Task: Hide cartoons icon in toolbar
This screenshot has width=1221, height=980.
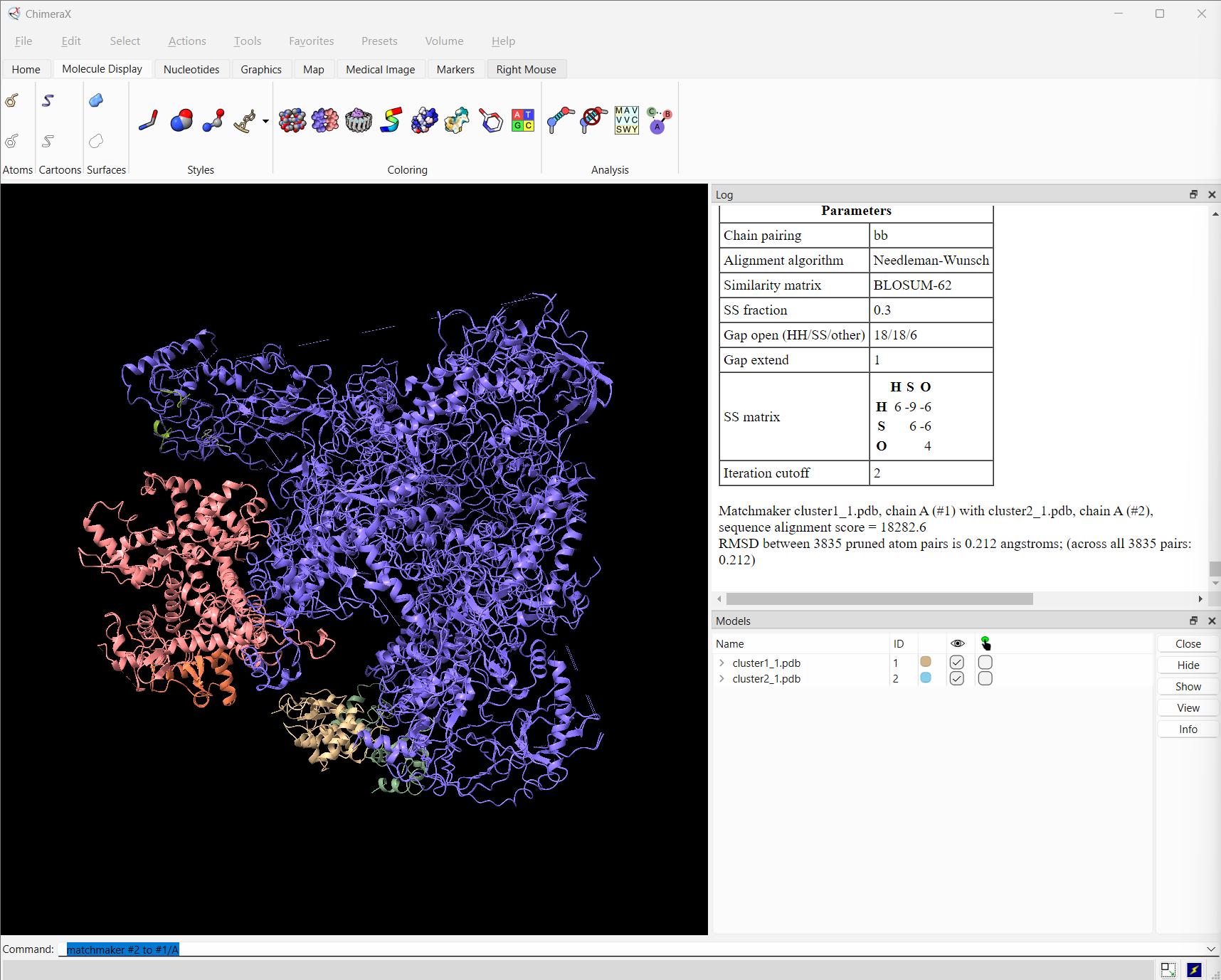Action: coord(48,141)
